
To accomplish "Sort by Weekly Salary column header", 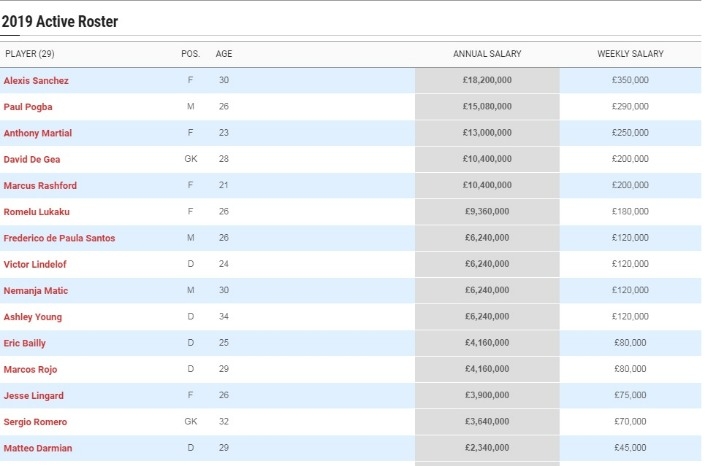I will [630, 54].
